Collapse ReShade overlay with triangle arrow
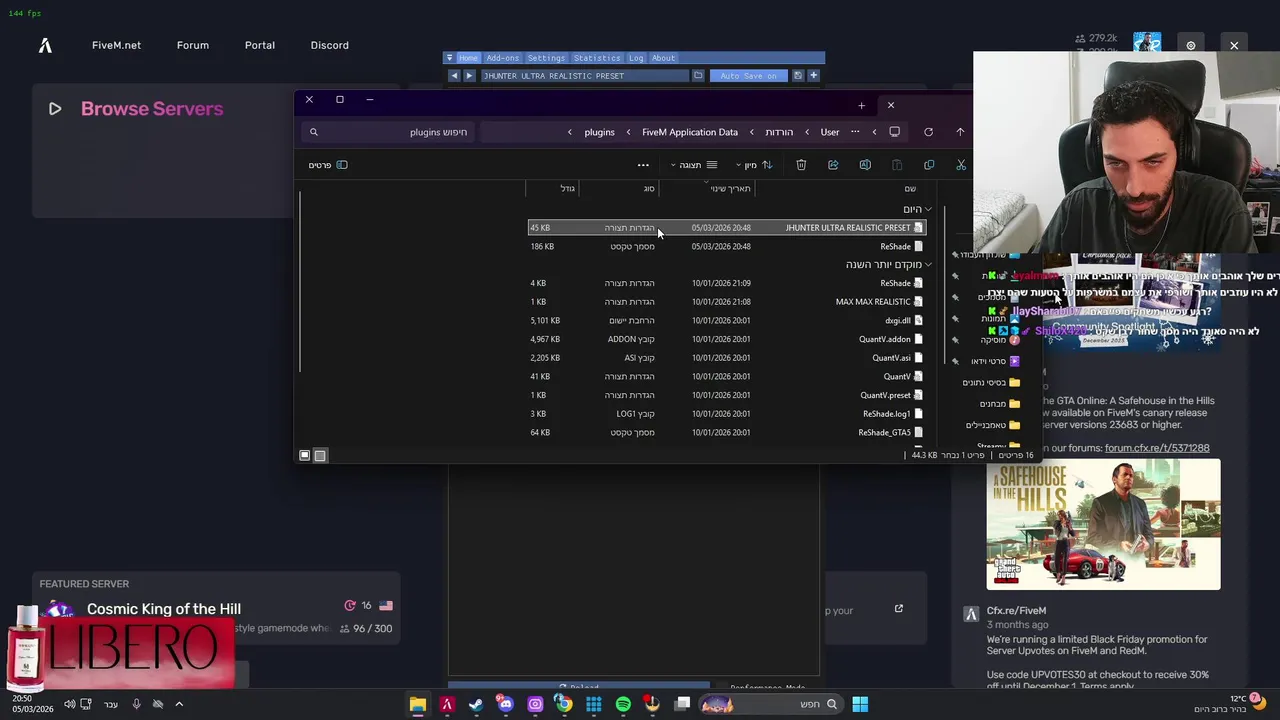Image resolution: width=1280 pixels, height=720 pixels. pos(449,58)
